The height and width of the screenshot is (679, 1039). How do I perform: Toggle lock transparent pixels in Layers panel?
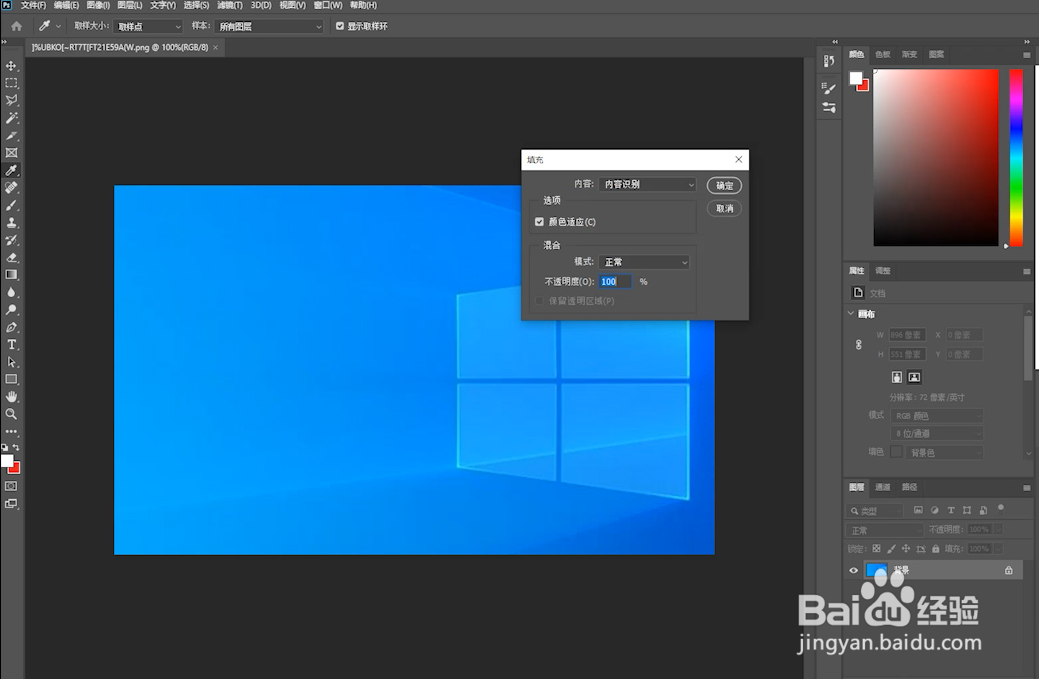point(876,548)
